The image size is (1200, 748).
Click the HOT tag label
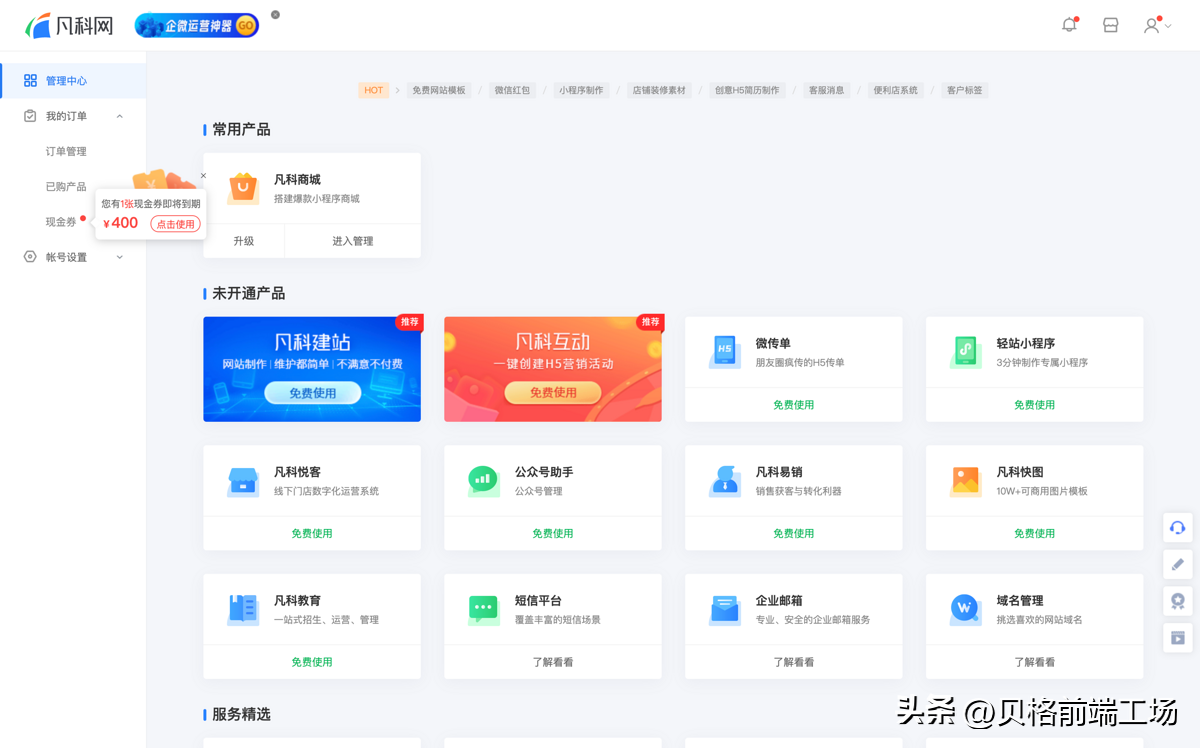(374, 90)
